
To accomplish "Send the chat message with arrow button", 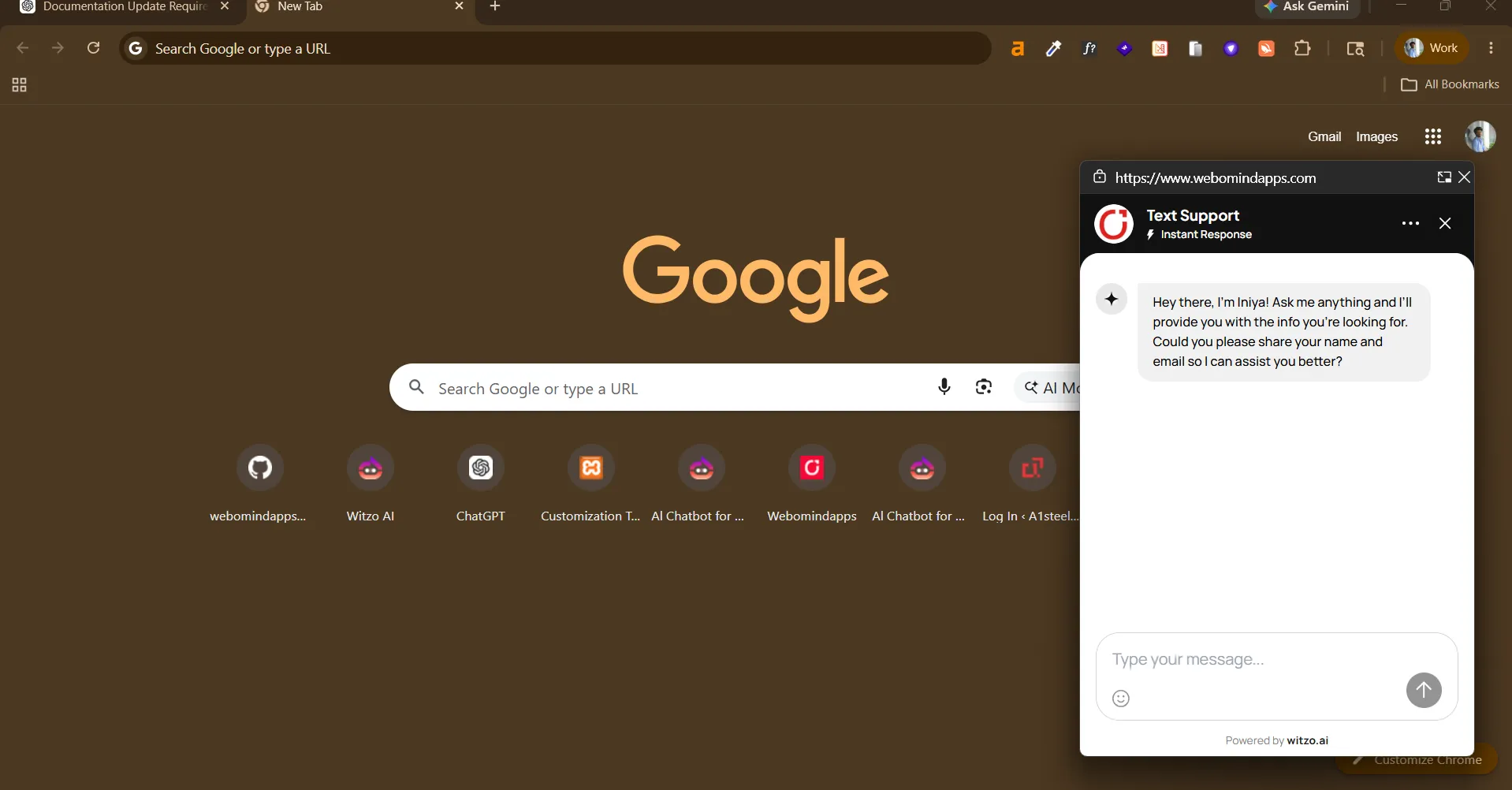I will 1424,691.
